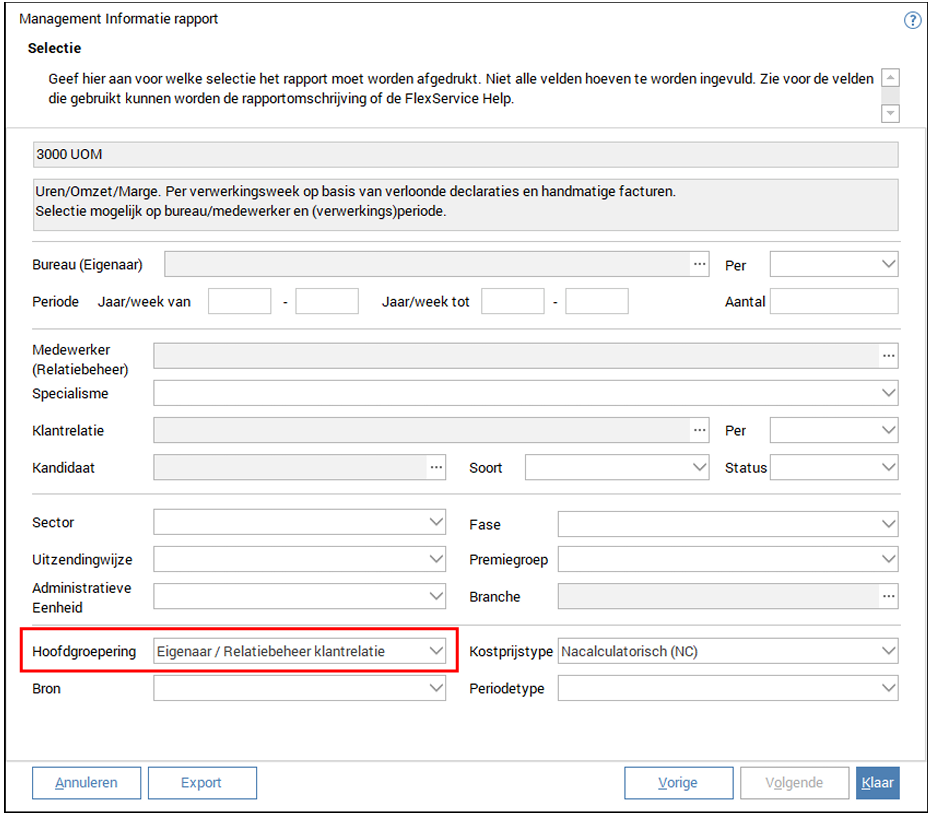Screen dimensions: 932x814
Task: Click the Annuleren button
Action: 86,783
